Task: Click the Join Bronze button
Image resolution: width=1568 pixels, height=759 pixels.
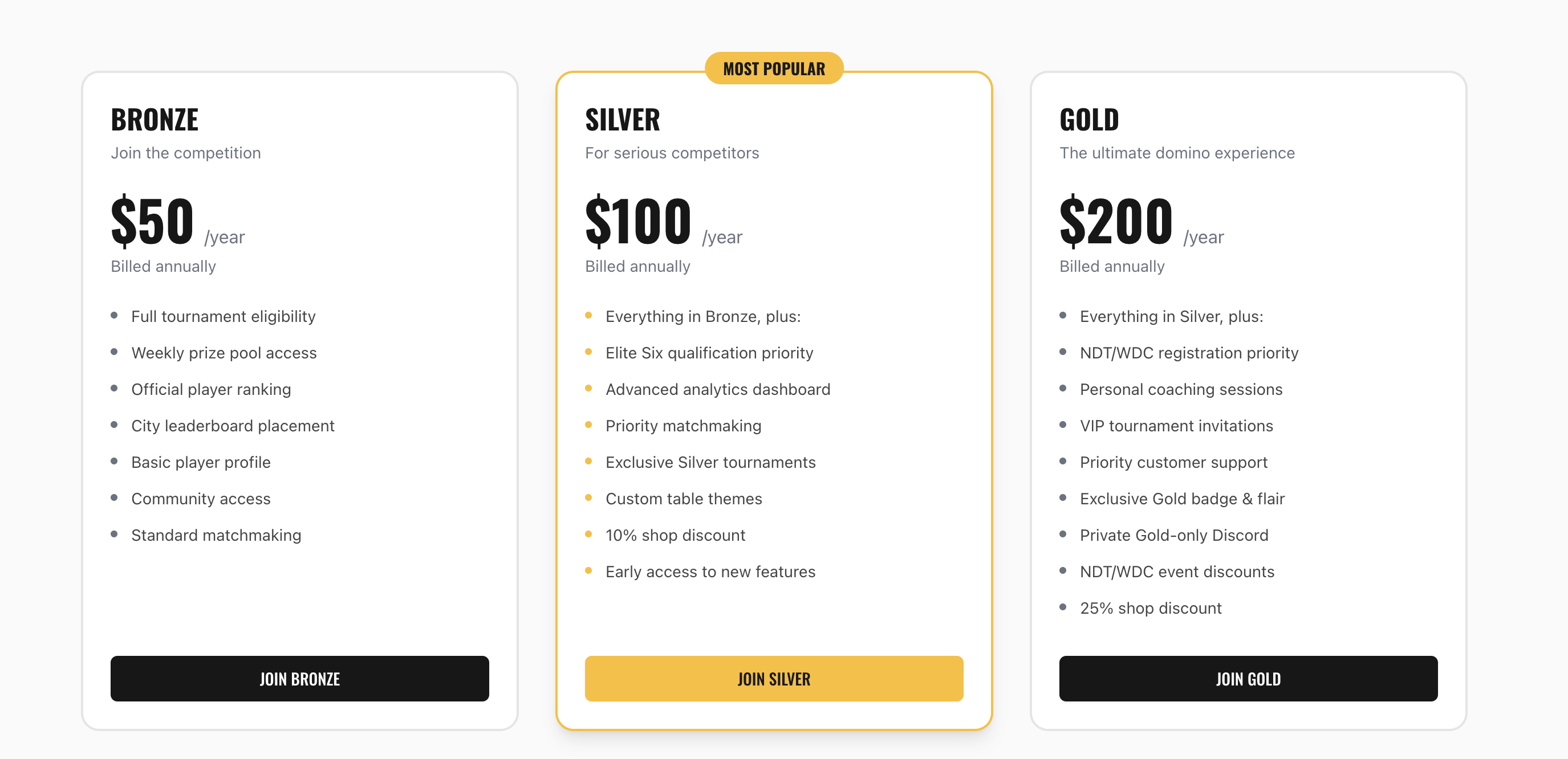Action: [x=299, y=678]
